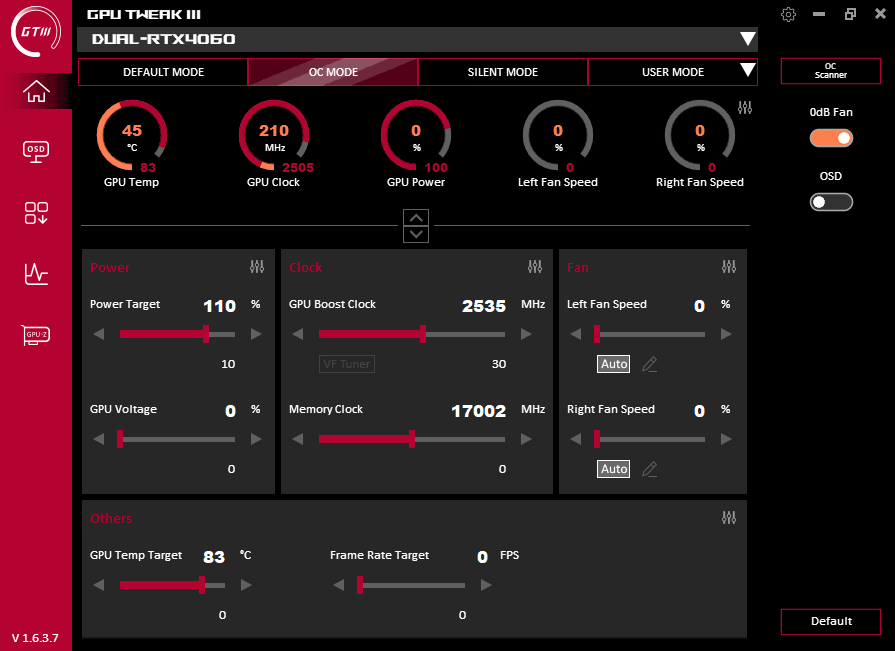Viewport: 895px width, 651px height.
Task: Launch the OC Scanner
Action: pyautogui.click(x=831, y=71)
